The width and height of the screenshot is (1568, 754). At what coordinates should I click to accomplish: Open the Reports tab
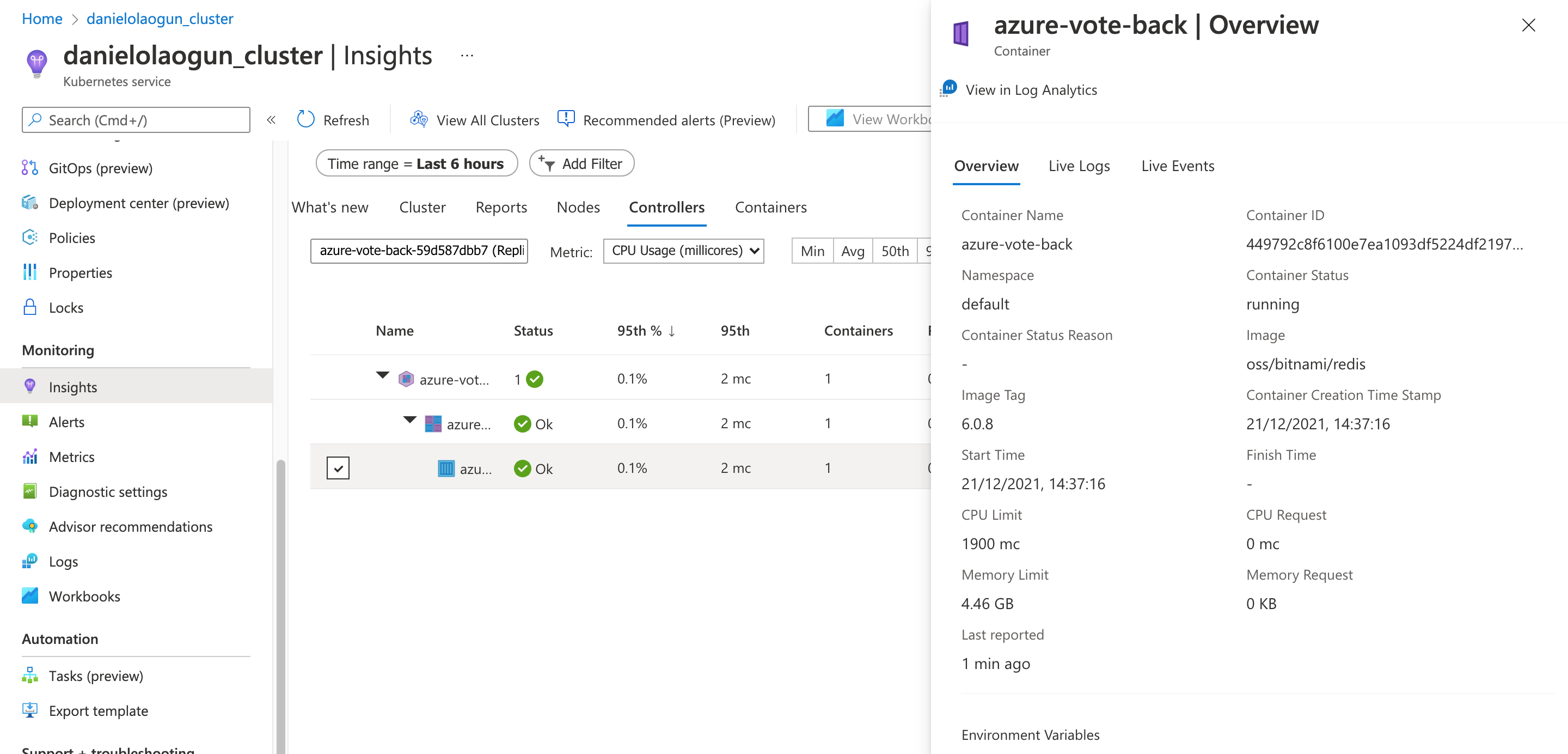click(x=501, y=207)
